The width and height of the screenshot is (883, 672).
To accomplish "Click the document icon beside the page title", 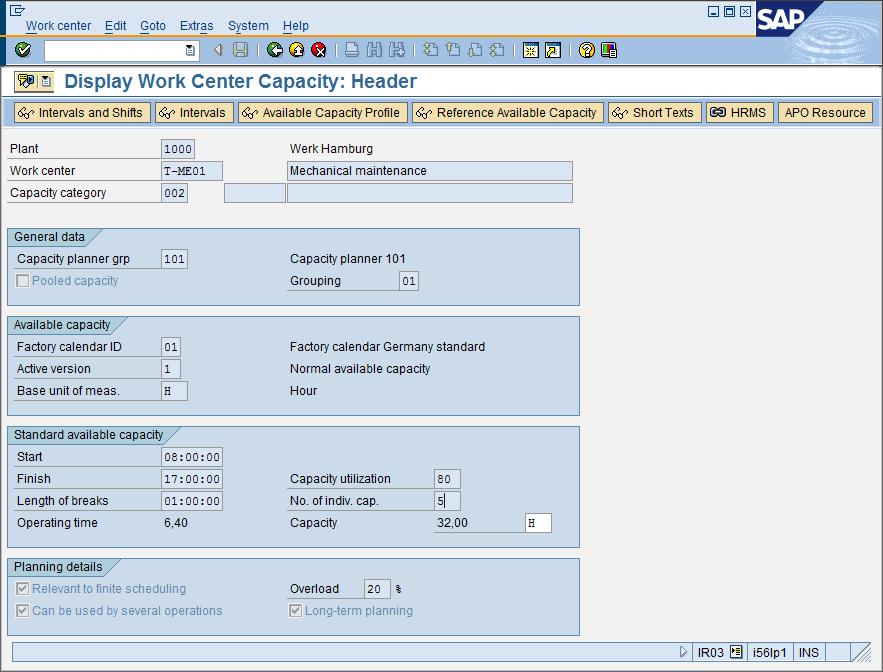I will (x=46, y=82).
